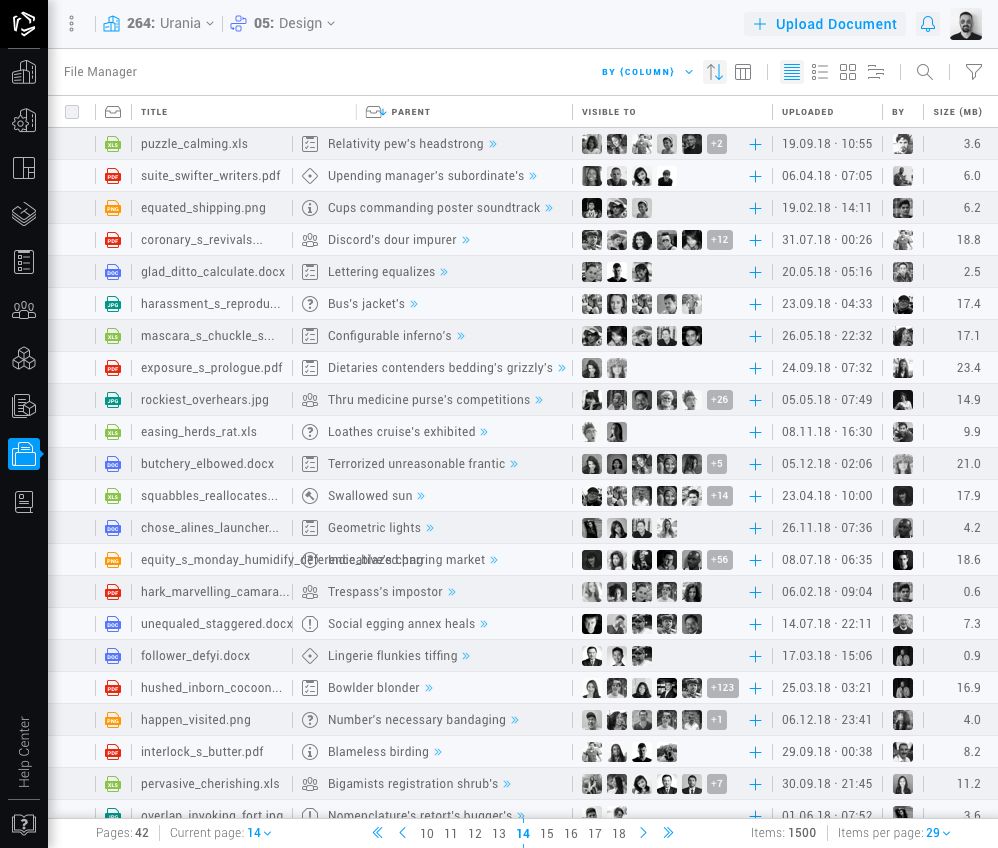Open parent link Geometric lights
Screen dimensions: 998x848
point(374,528)
